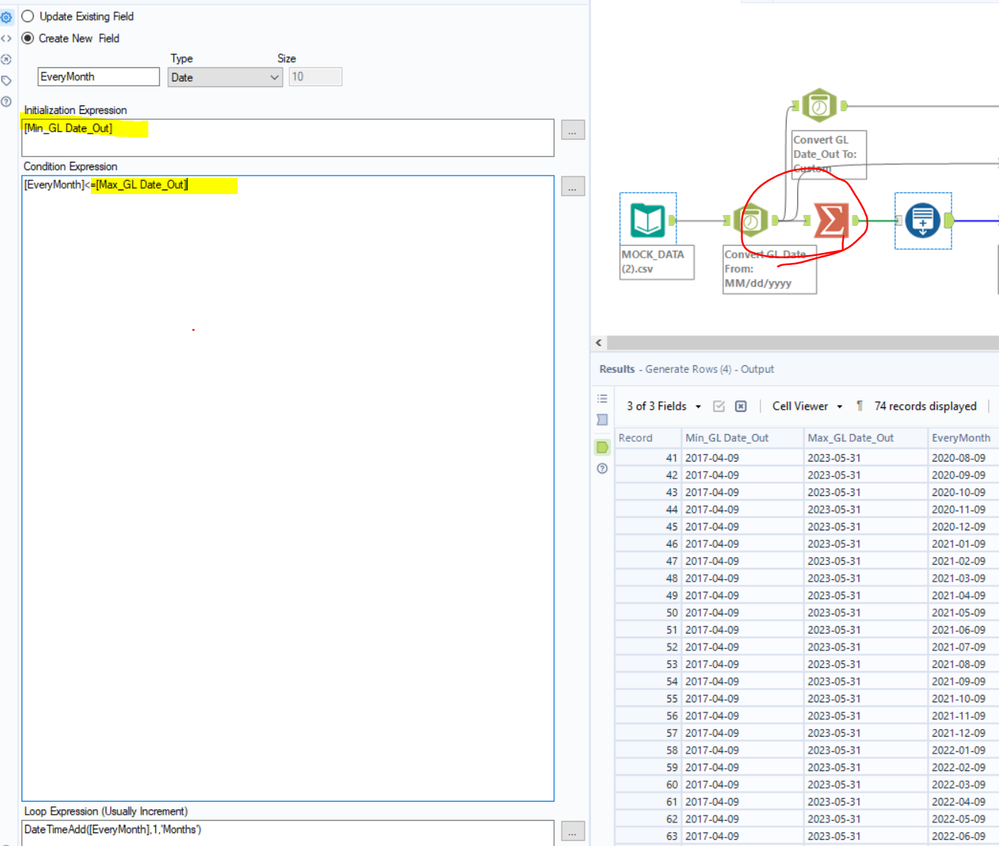Click the canvas horizontal scrollbar track
This screenshot has width=999, height=846.
[803, 343]
